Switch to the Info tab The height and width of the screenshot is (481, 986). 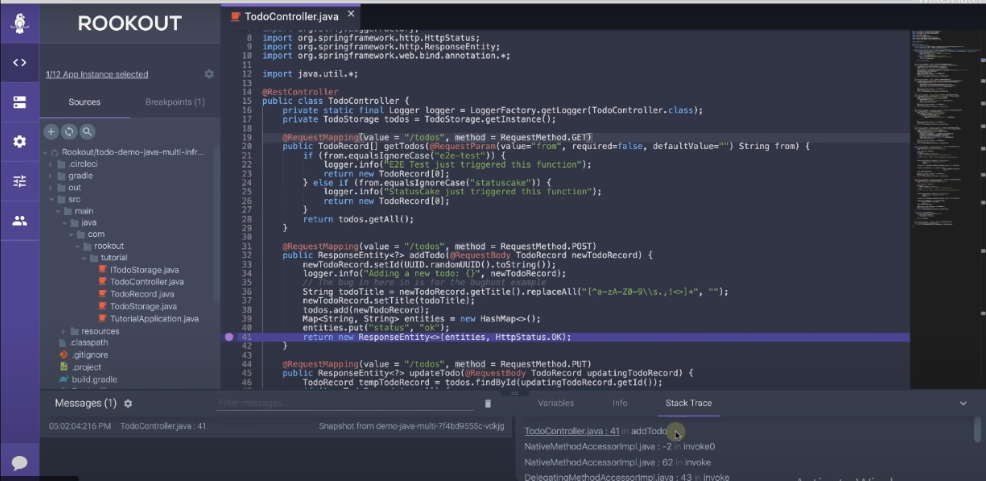[x=619, y=403]
